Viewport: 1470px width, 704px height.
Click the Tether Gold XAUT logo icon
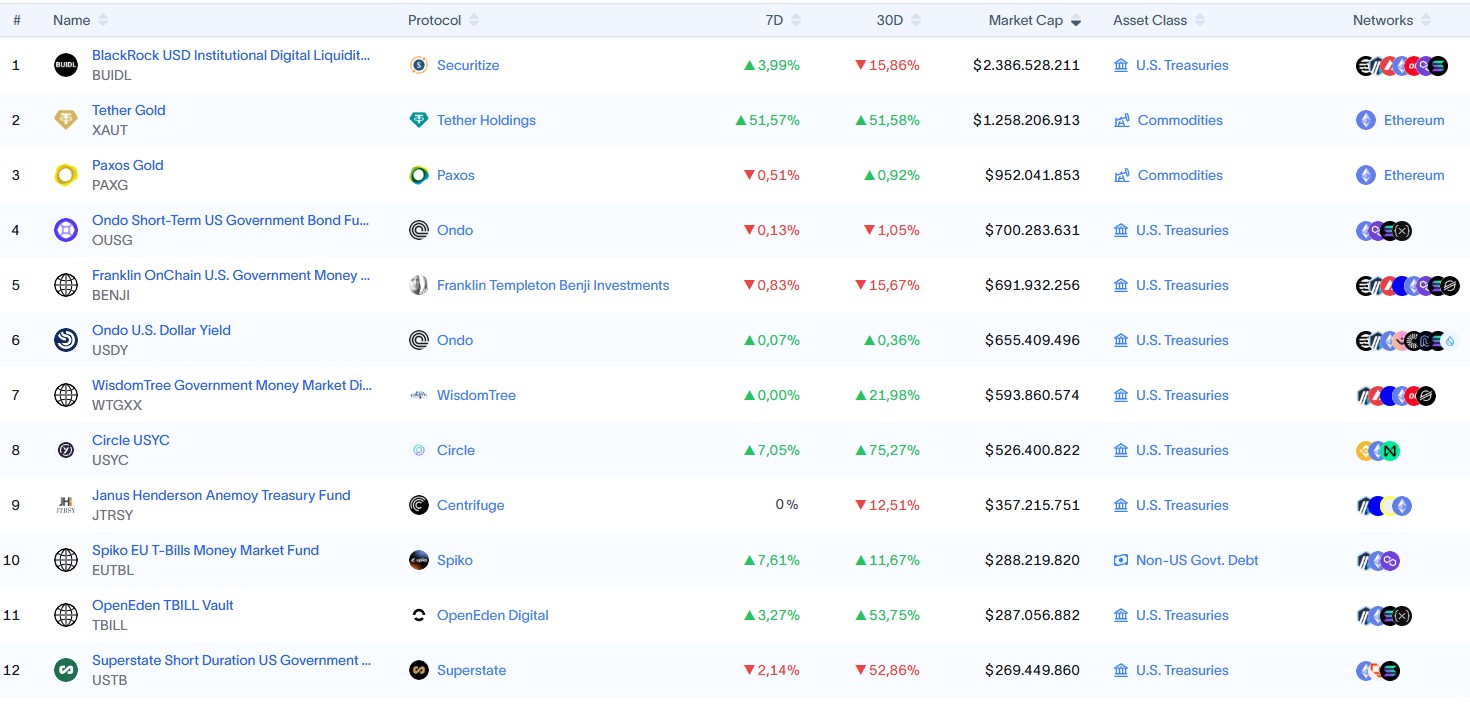coord(66,120)
